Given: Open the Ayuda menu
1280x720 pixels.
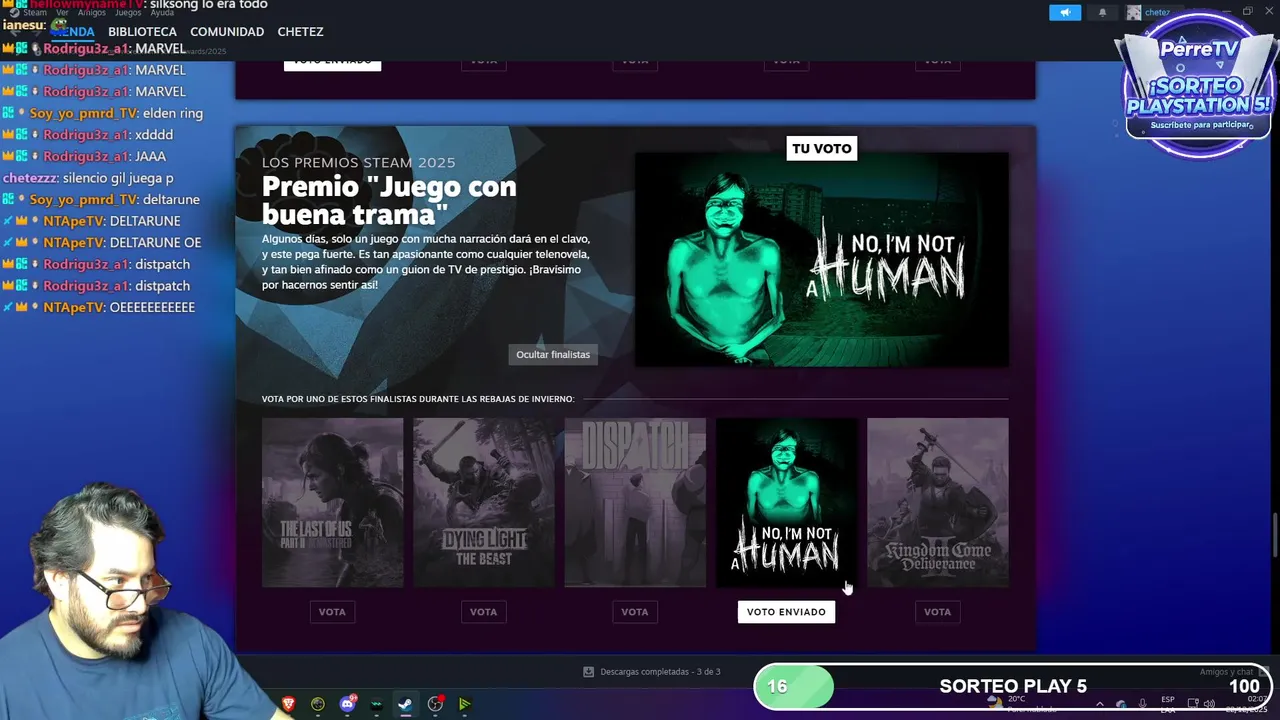Looking at the screenshot, I should (162, 13).
